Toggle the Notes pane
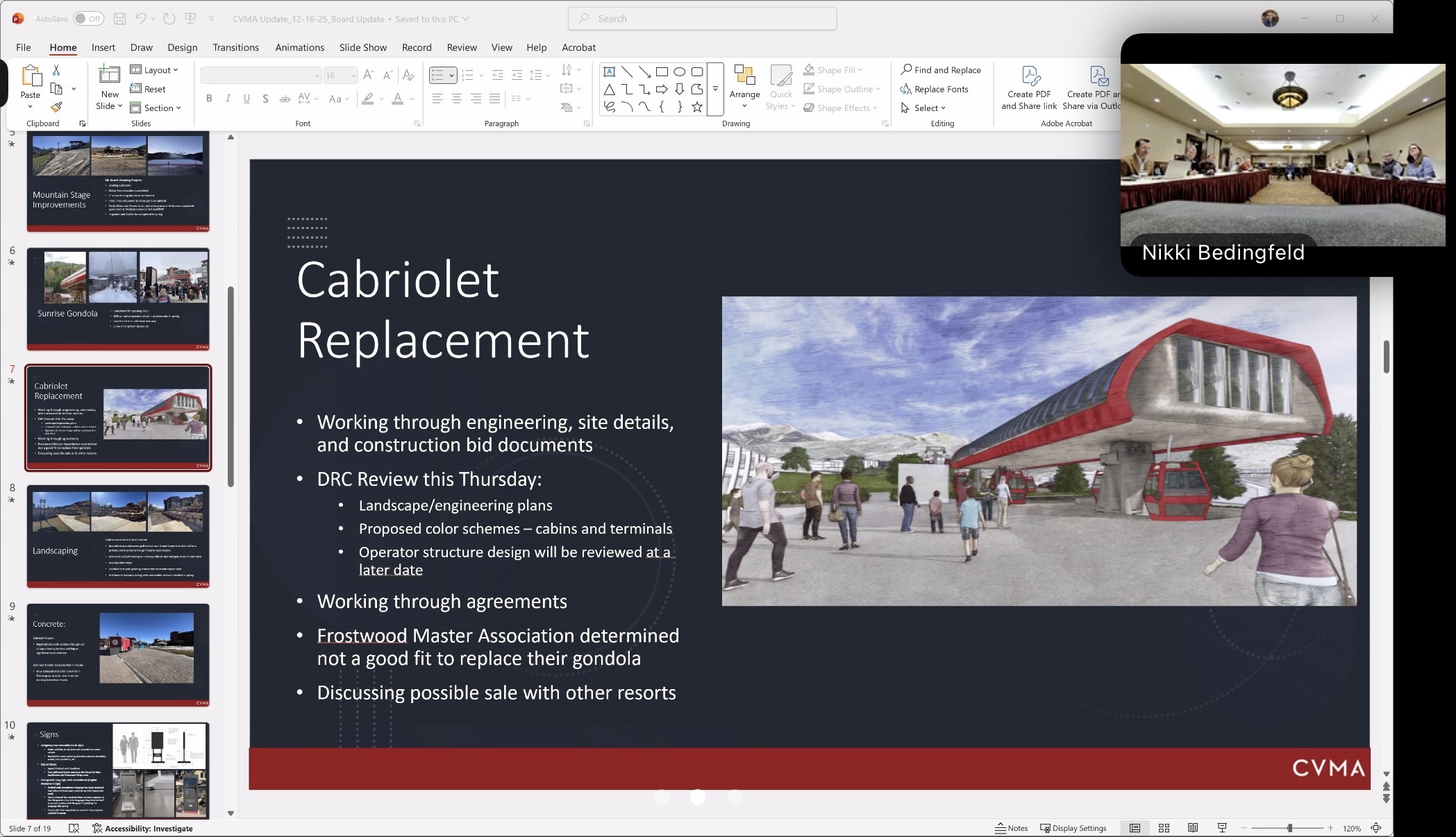This screenshot has height=837, width=1456. tap(1011, 828)
